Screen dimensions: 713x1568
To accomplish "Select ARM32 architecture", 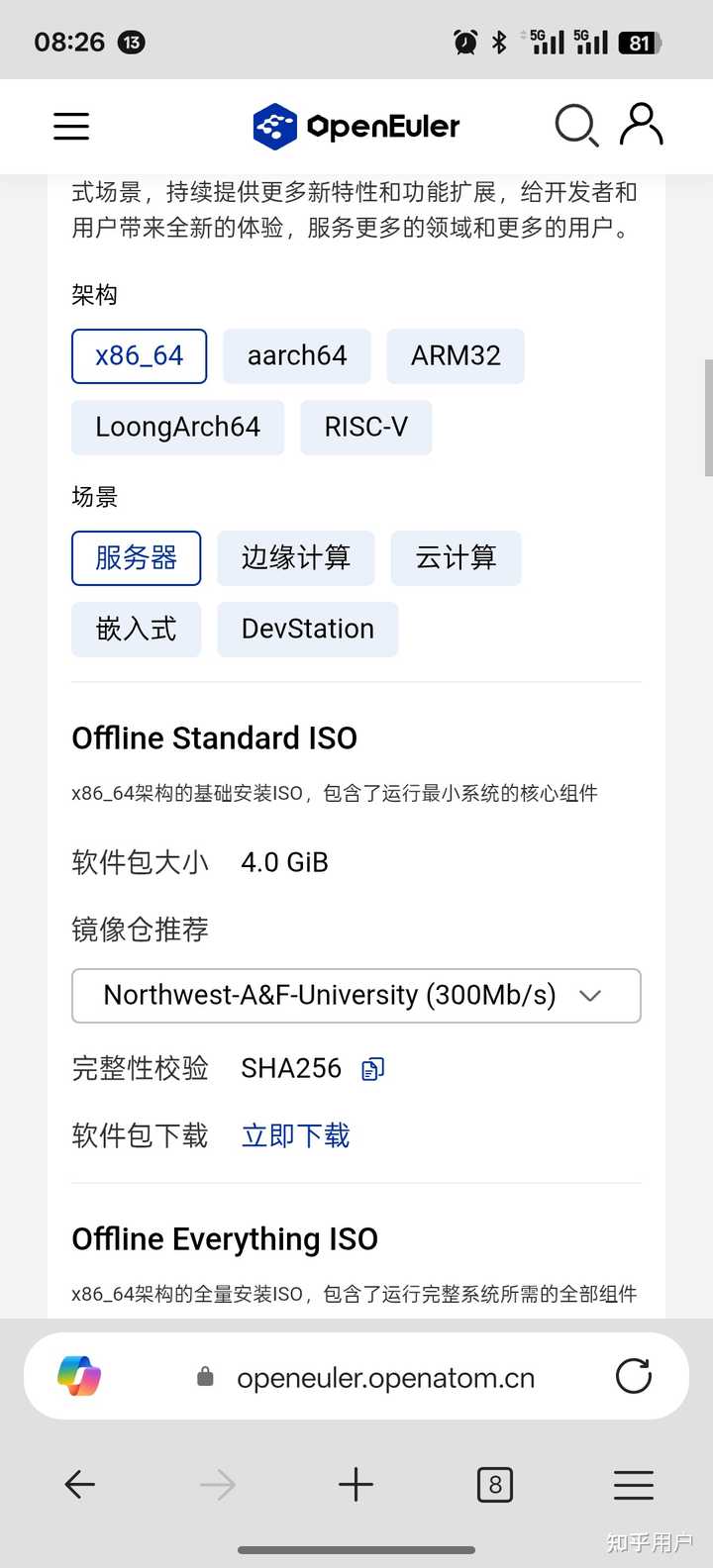I will tap(456, 356).
